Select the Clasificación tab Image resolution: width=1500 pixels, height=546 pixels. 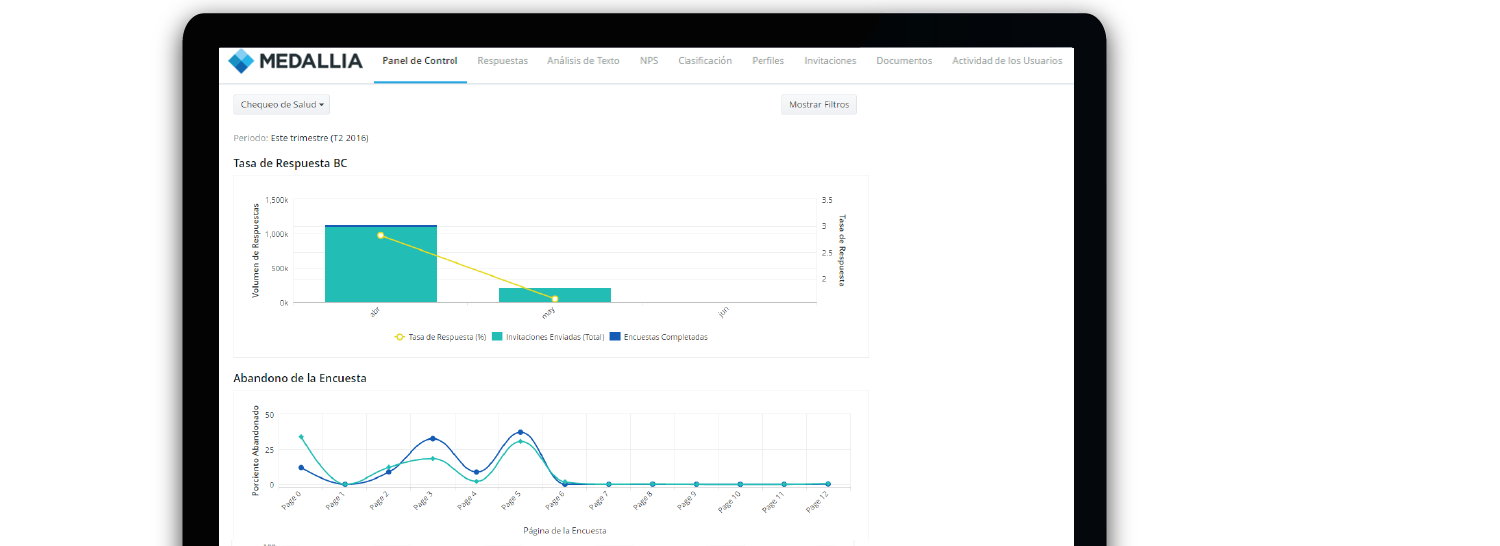pyautogui.click(x=705, y=61)
